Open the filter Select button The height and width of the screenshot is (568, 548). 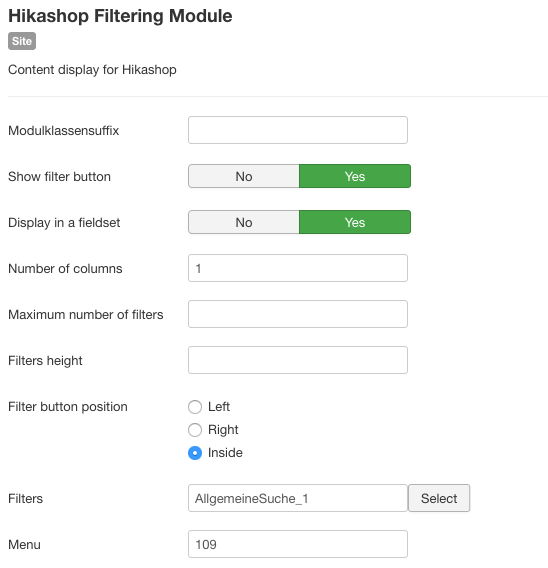439,498
